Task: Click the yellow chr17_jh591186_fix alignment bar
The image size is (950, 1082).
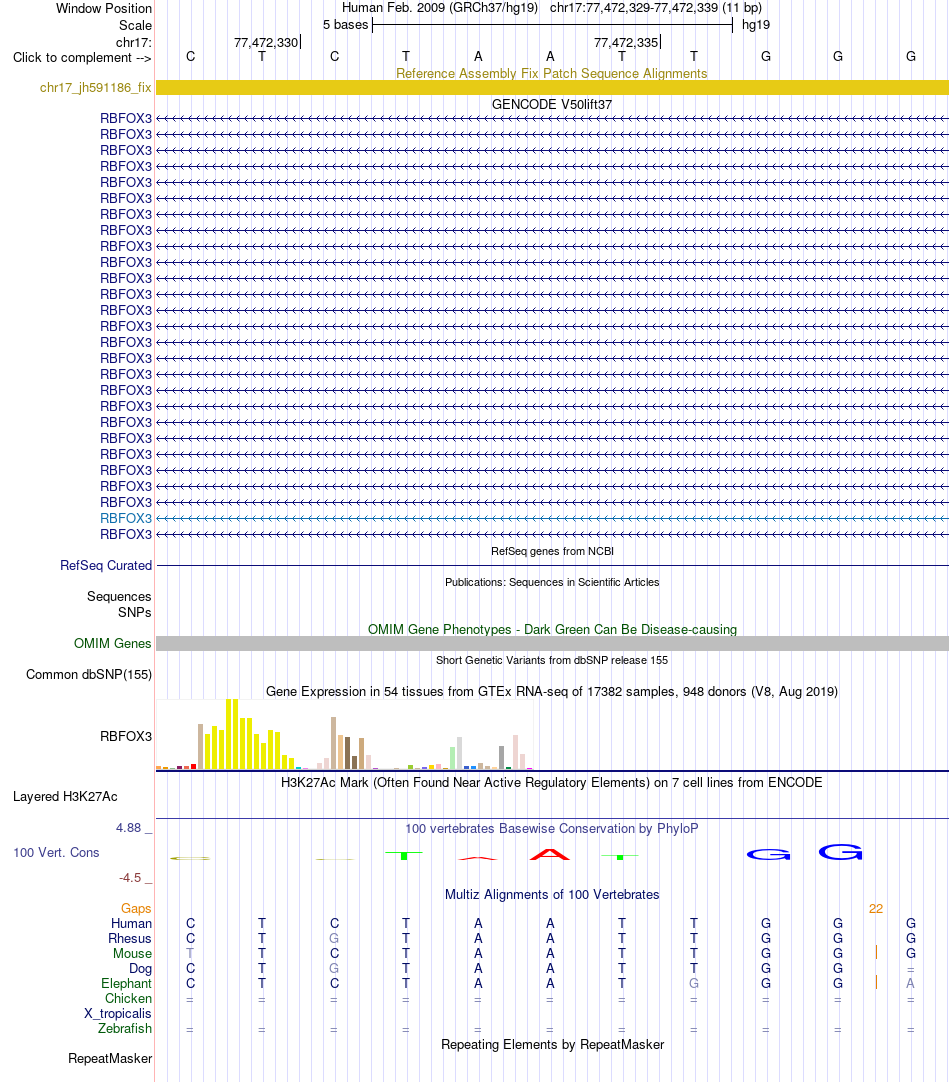Action: (x=552, y=88)
